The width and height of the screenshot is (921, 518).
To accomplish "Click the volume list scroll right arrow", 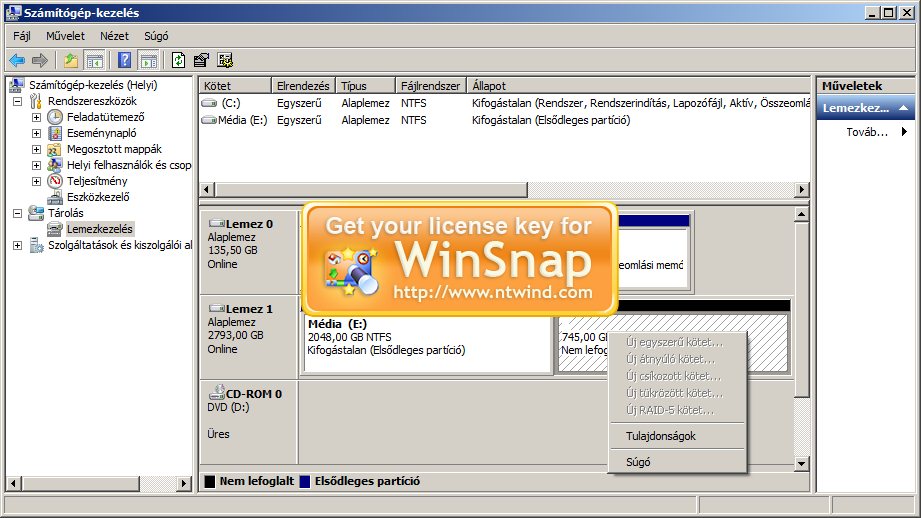I will coord(802,190).
